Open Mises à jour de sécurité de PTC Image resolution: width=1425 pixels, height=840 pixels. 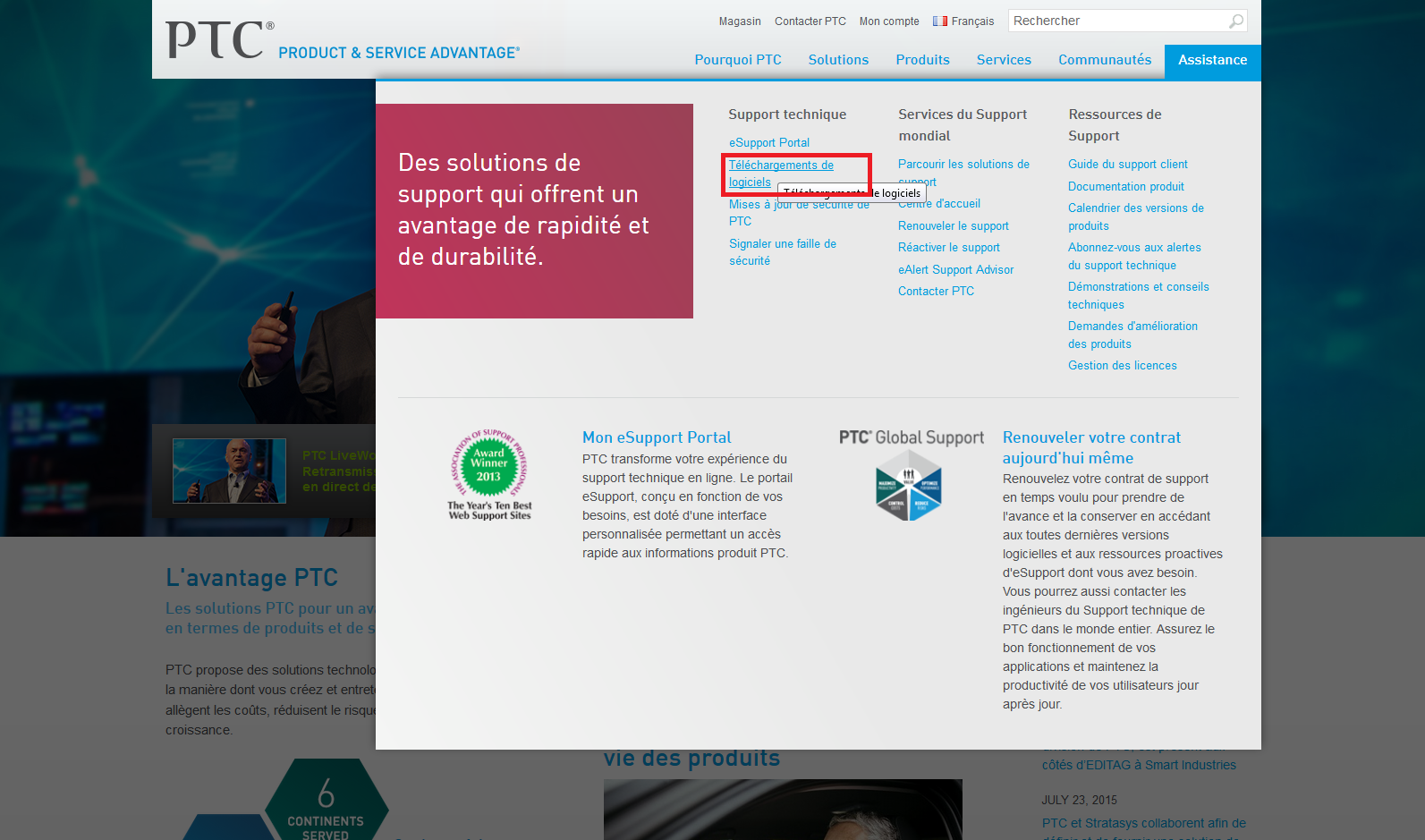click(799, 213)
